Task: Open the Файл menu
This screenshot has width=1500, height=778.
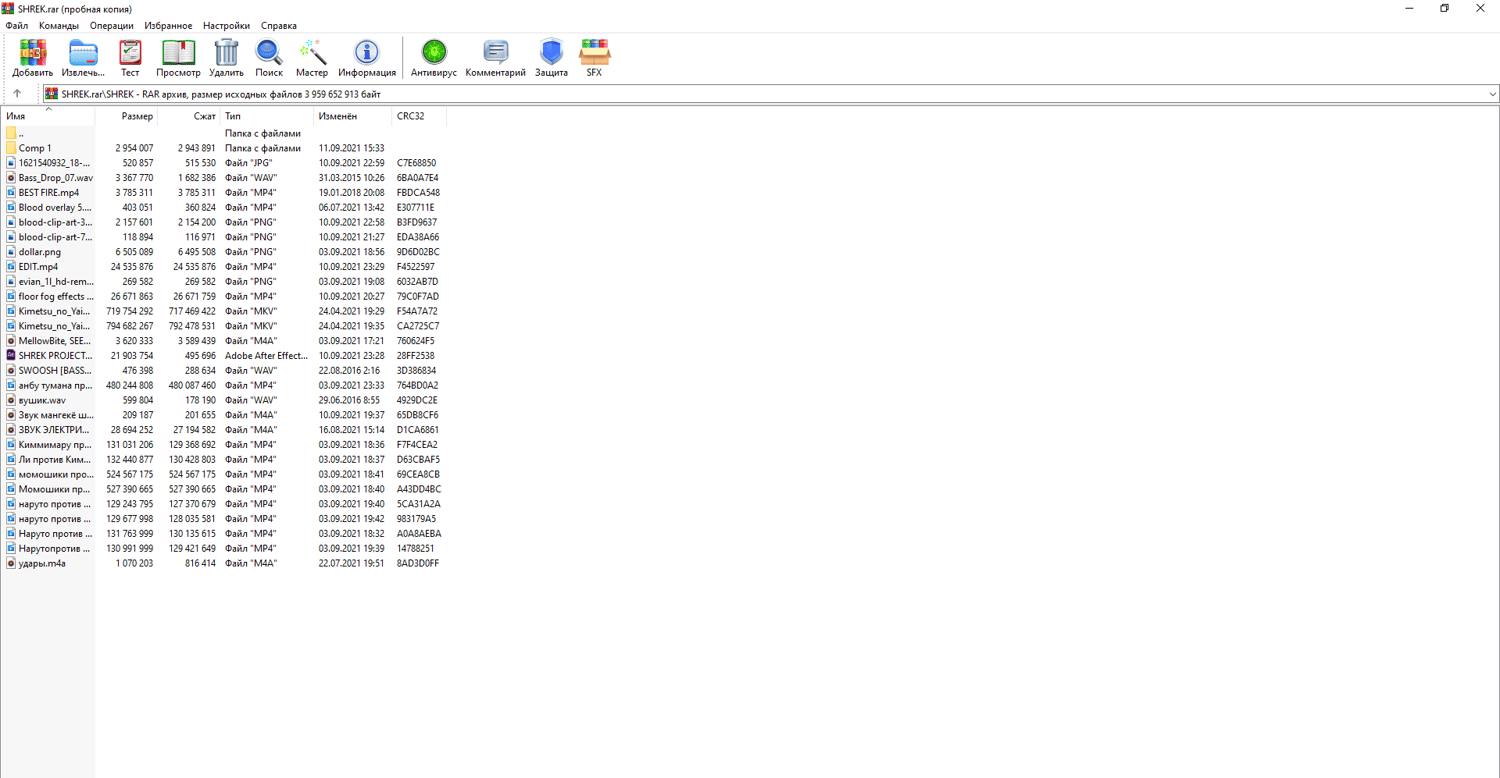Action: [x=17, y=26]
